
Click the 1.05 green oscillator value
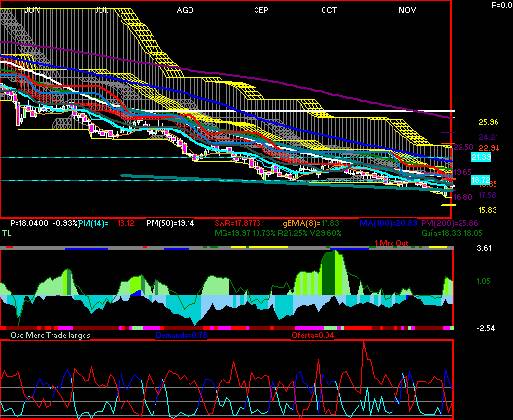pos(484,281)
